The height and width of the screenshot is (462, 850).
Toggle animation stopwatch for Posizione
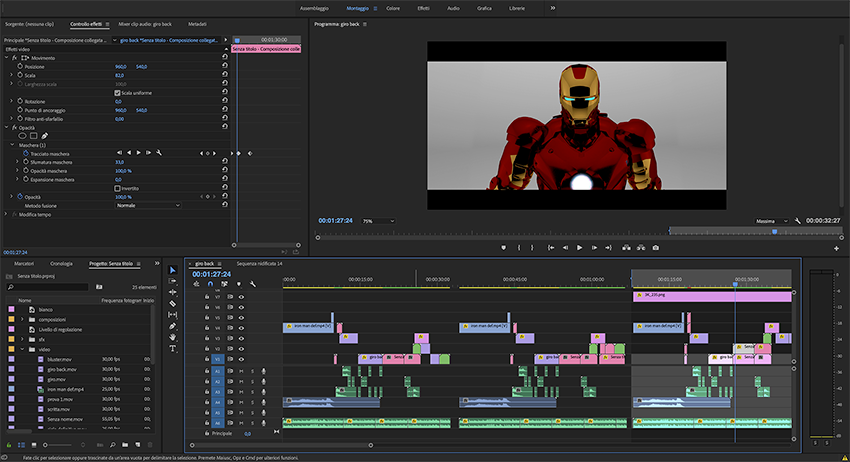tap(20, 66)
